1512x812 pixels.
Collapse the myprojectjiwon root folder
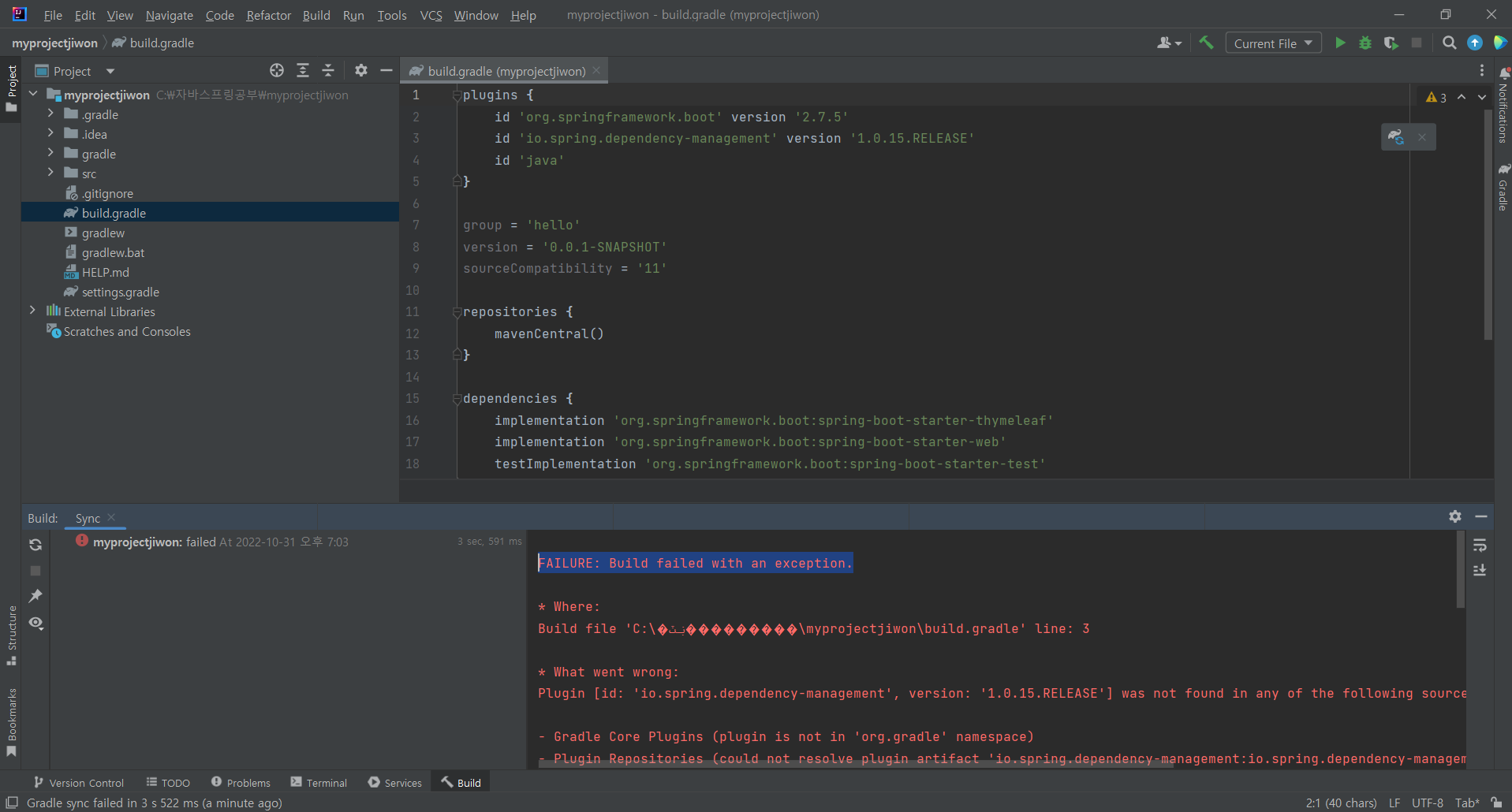tap(33, 94)
